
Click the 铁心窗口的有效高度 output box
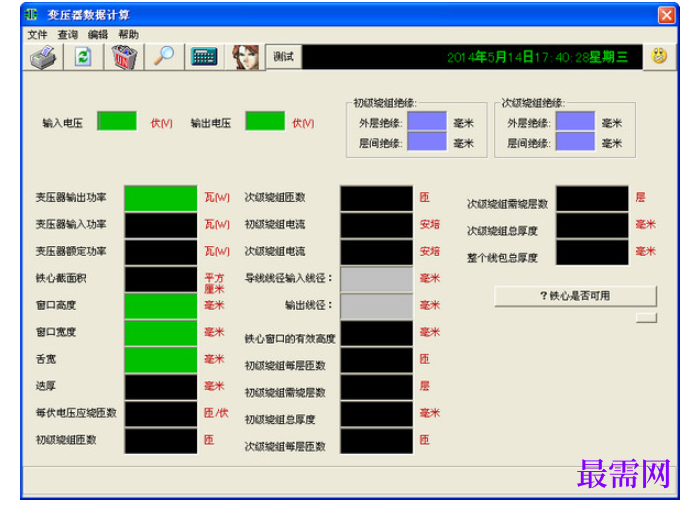[377, 333]
